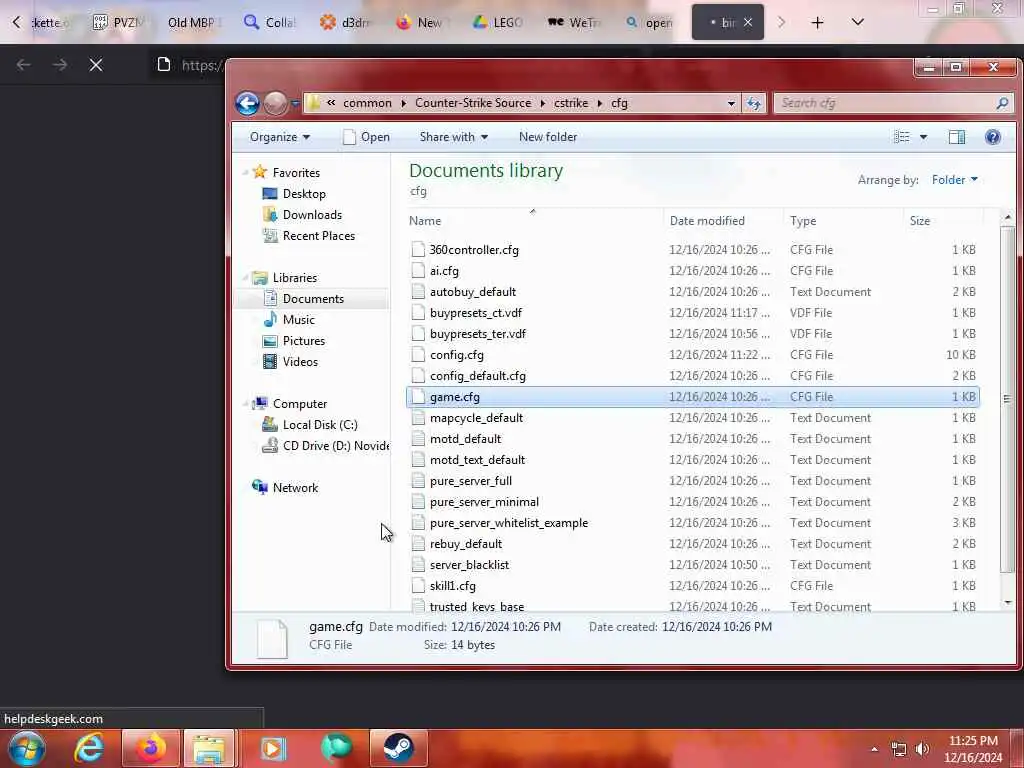Expand the address bar history dropdown
Screen dimensions: 1024x768
click(731, 103)
